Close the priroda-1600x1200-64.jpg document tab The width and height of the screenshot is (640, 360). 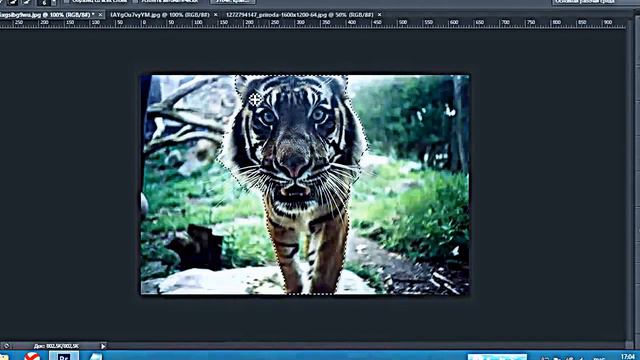[380, 15]
